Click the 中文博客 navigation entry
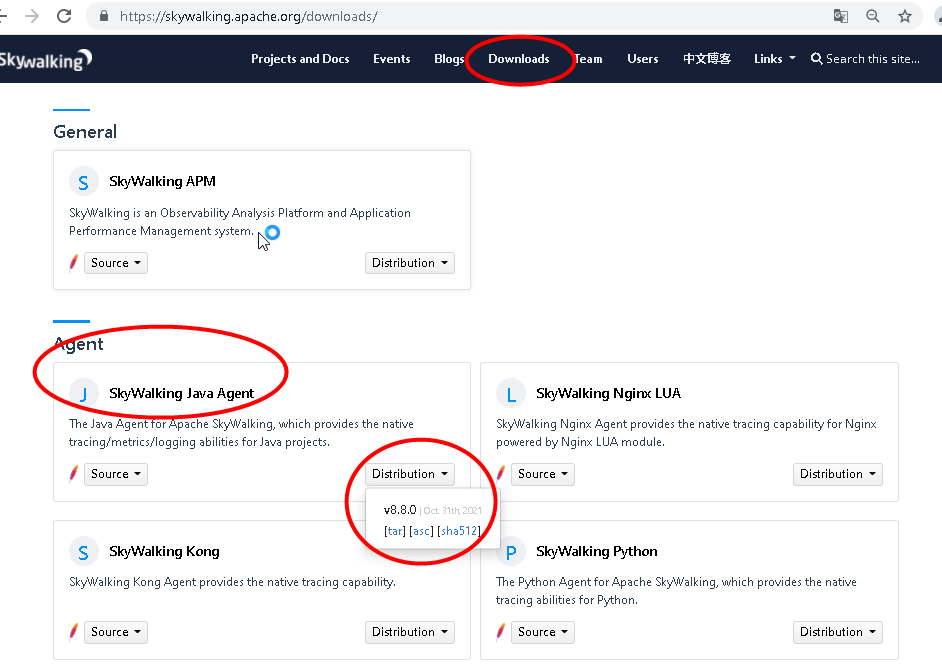The image size is (942, 672). point(706,58)
